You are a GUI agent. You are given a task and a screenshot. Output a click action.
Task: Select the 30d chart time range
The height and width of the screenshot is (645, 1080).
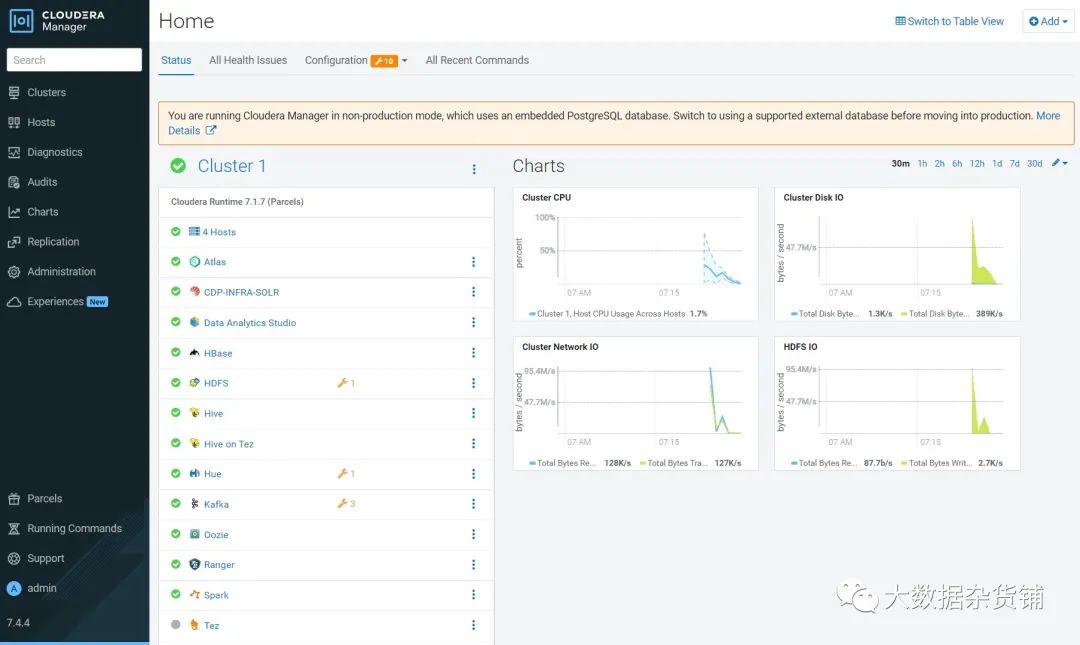1035,163
